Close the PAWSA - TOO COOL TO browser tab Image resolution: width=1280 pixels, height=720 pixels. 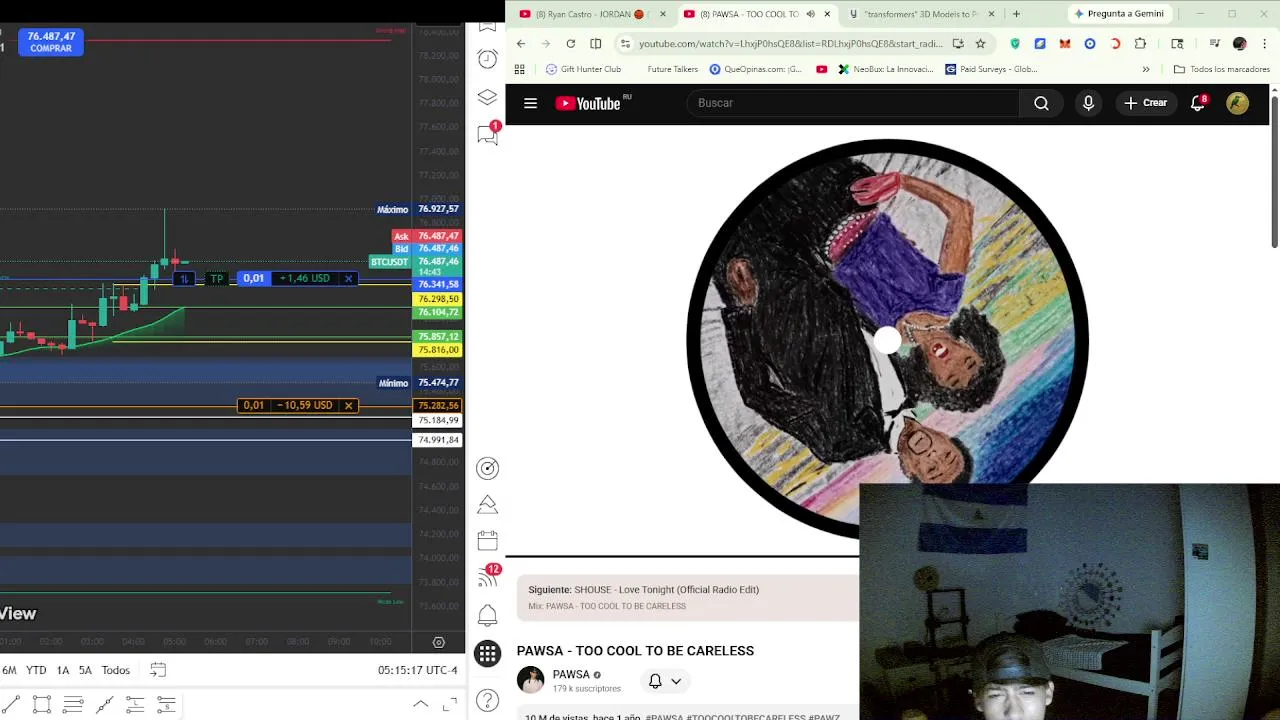pyautogui.click(x=827, y=14)
